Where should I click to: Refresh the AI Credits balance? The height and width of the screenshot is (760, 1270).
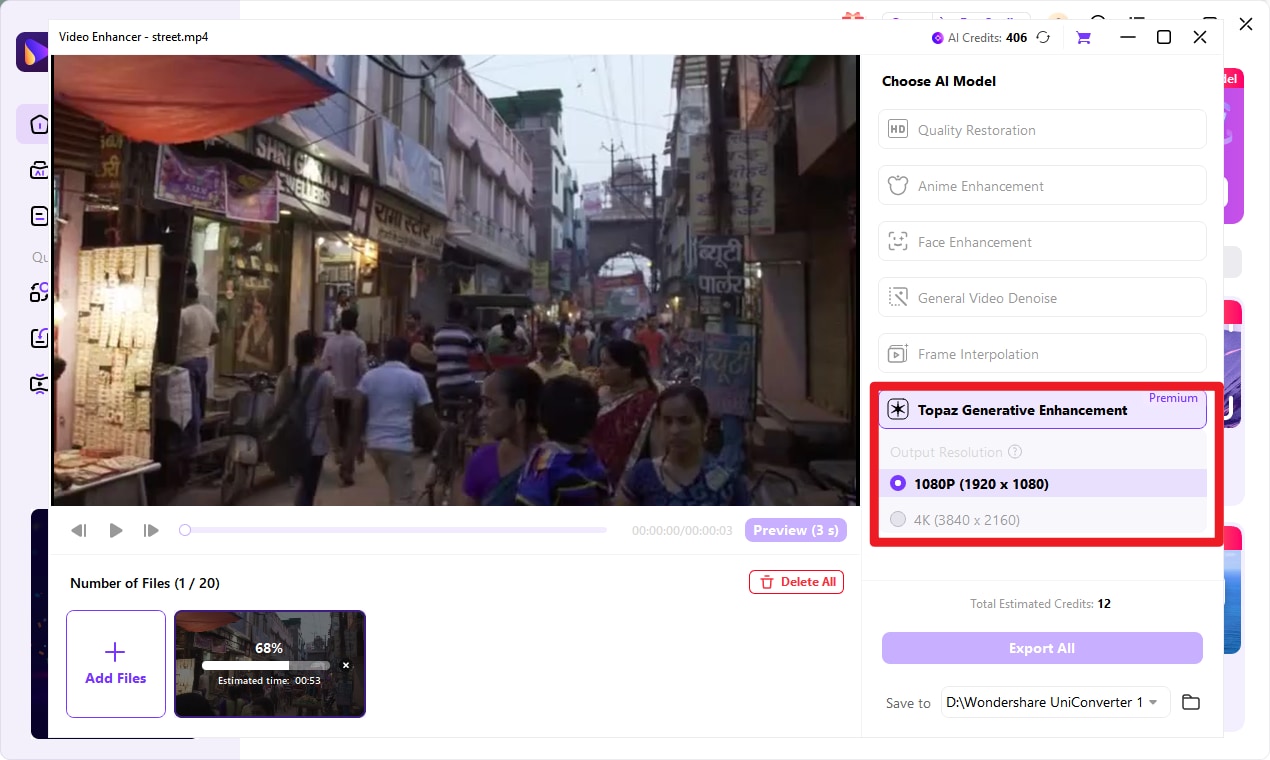tap(1043, 37)
